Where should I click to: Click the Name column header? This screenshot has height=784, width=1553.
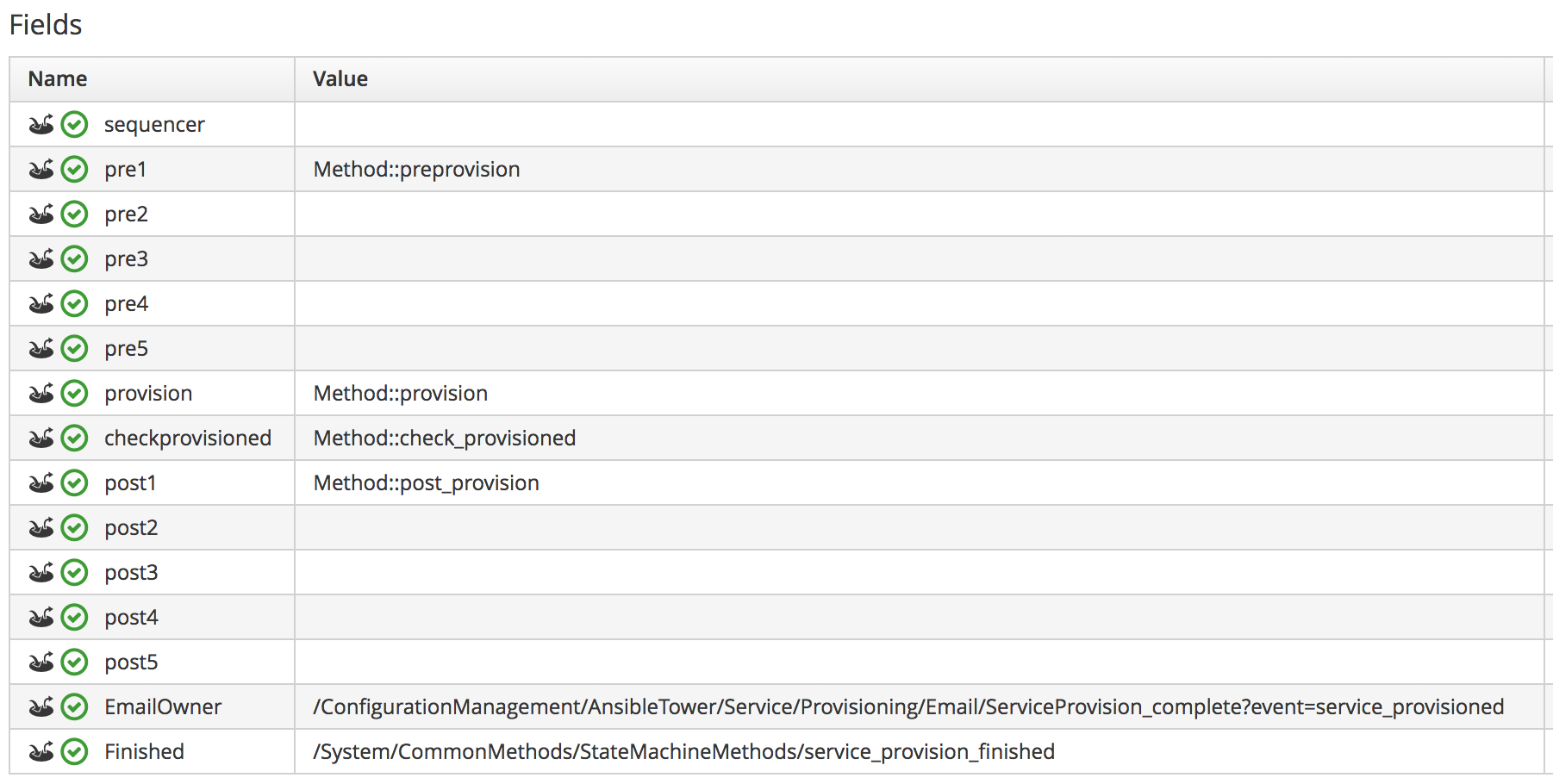click(58, 79)
